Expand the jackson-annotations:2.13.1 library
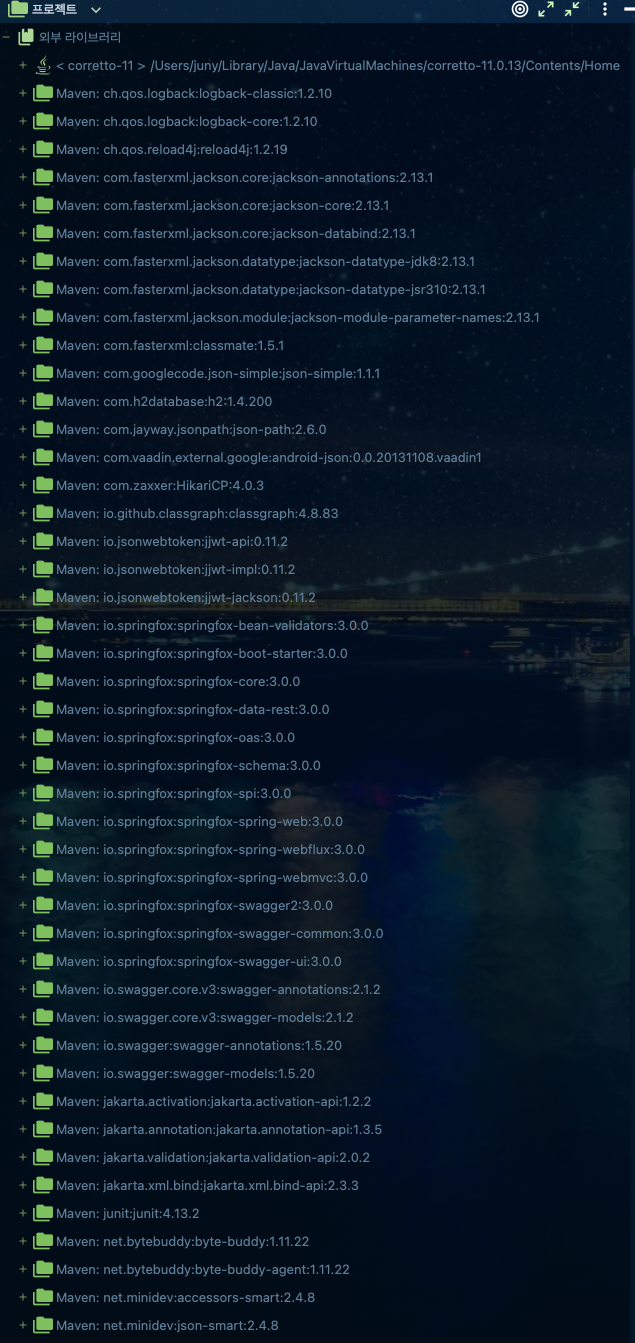This screenshot has width=635, height=1343. [23, 177]
